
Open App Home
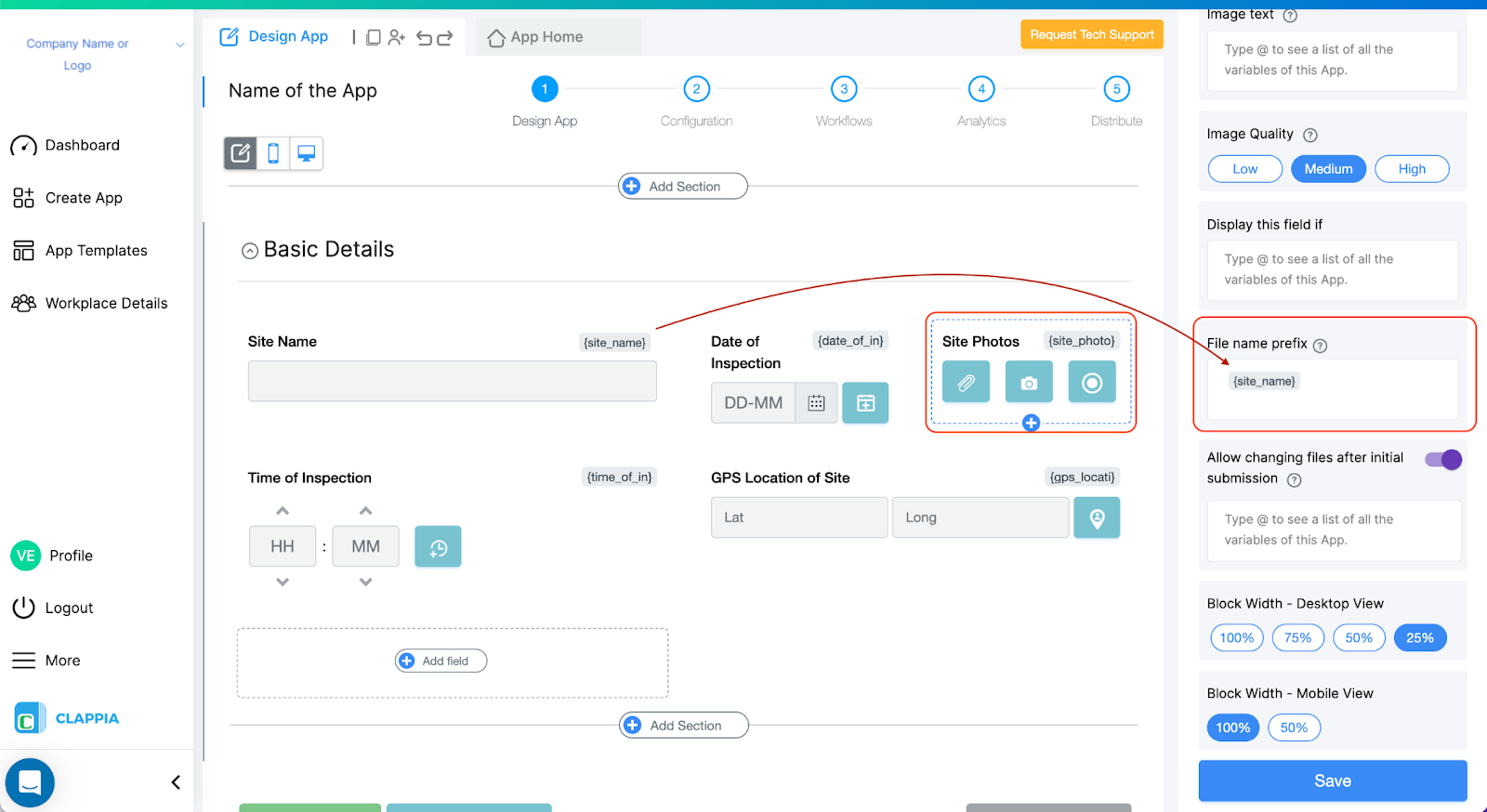pos(536,37)
